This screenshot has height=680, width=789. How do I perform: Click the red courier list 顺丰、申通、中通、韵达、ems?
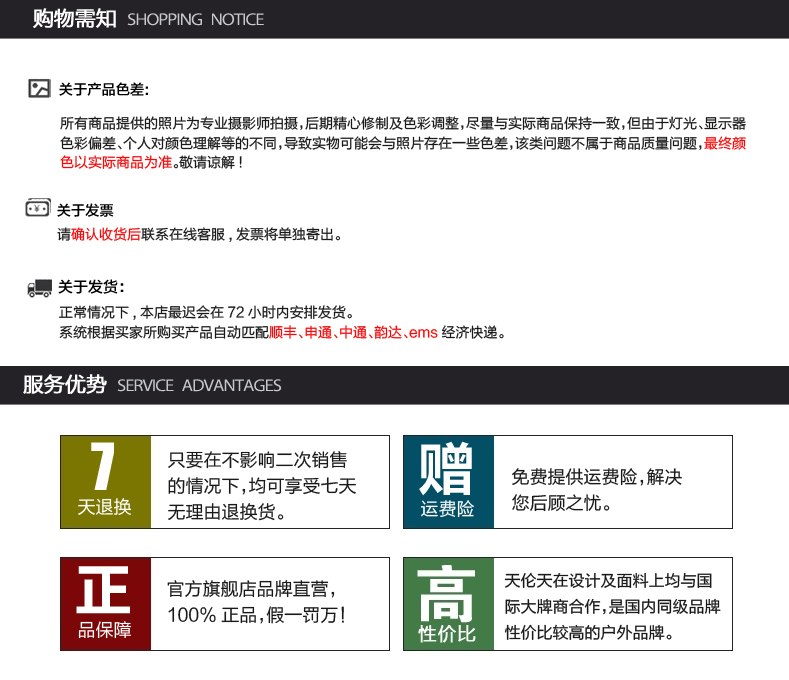(353, 333)
